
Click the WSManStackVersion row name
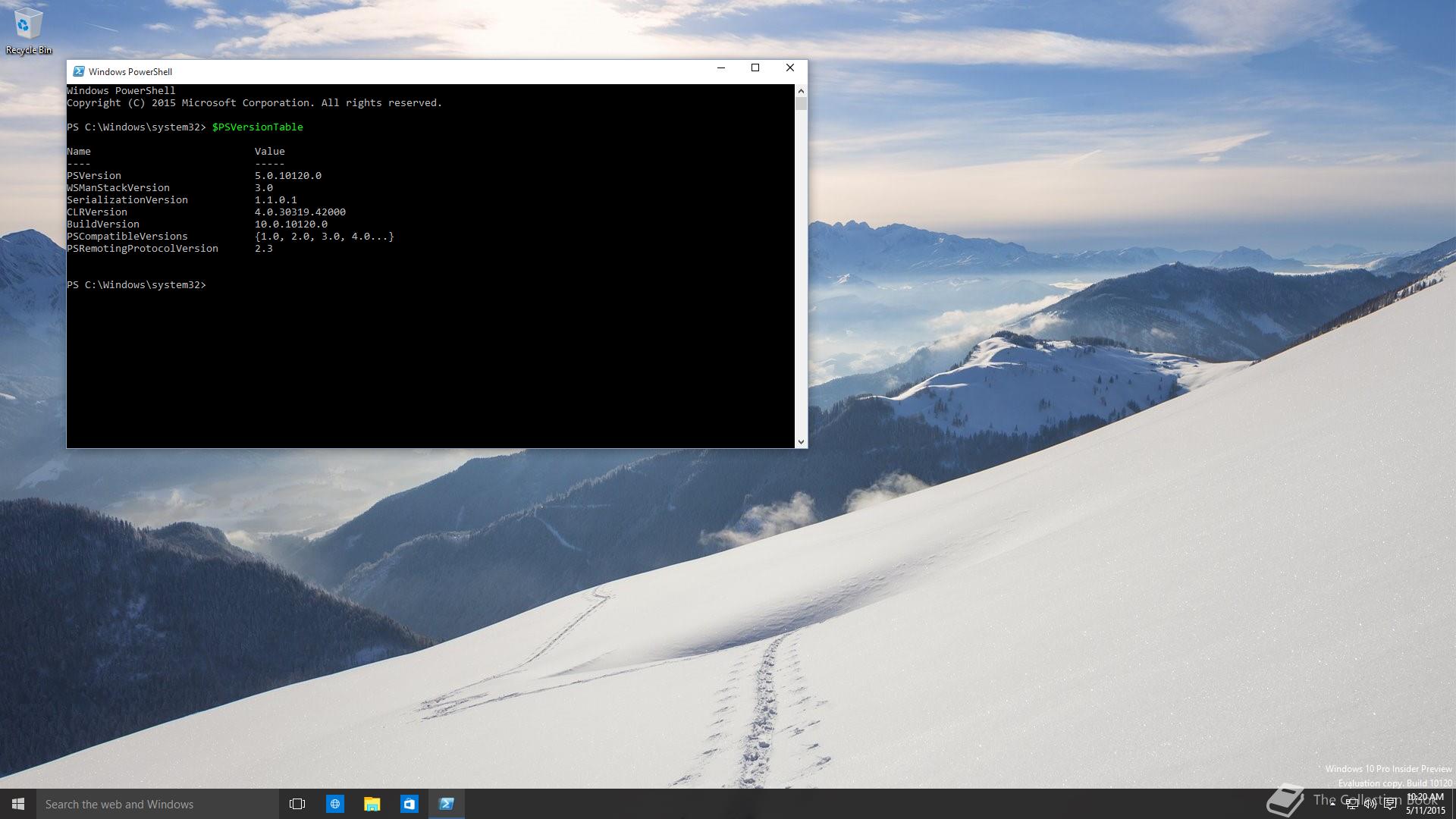coord(118,188)
